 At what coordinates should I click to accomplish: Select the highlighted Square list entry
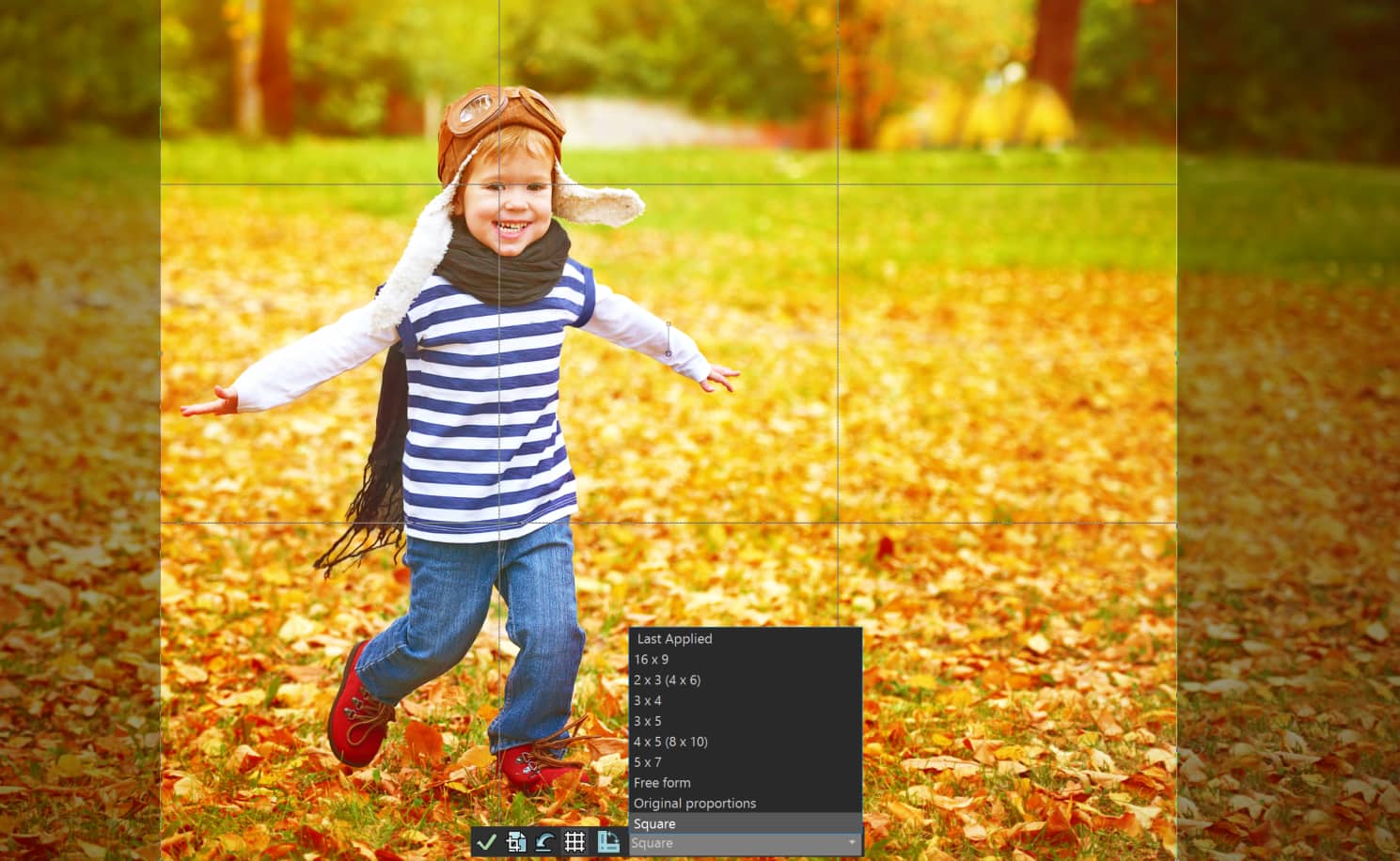[745, 823]
